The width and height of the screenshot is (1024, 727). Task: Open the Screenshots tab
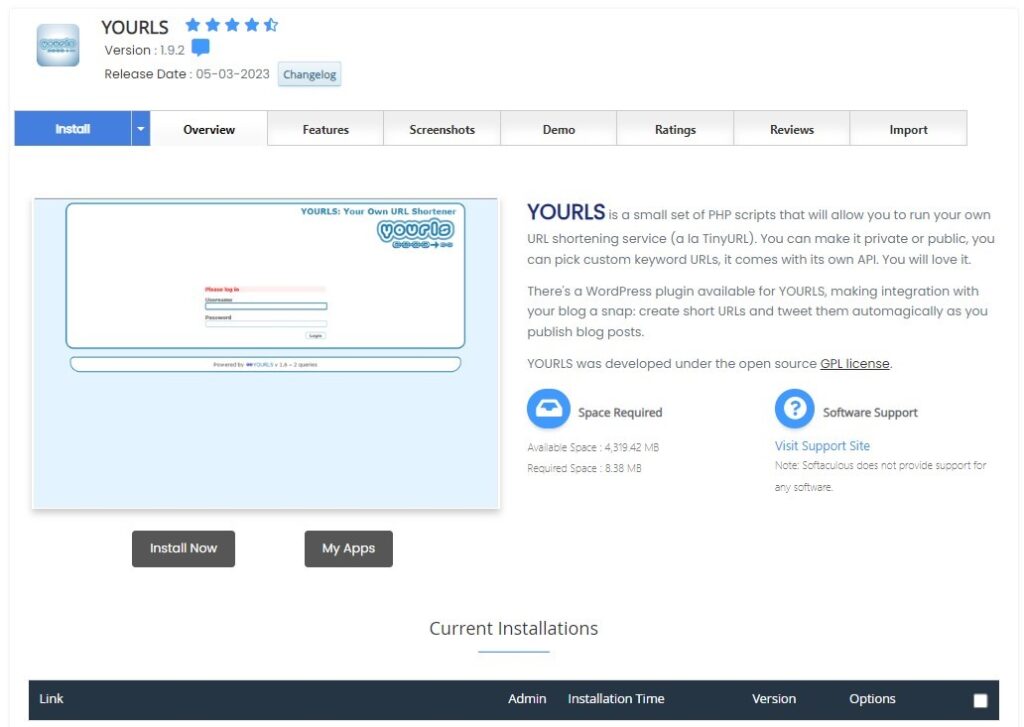[442, 129]
